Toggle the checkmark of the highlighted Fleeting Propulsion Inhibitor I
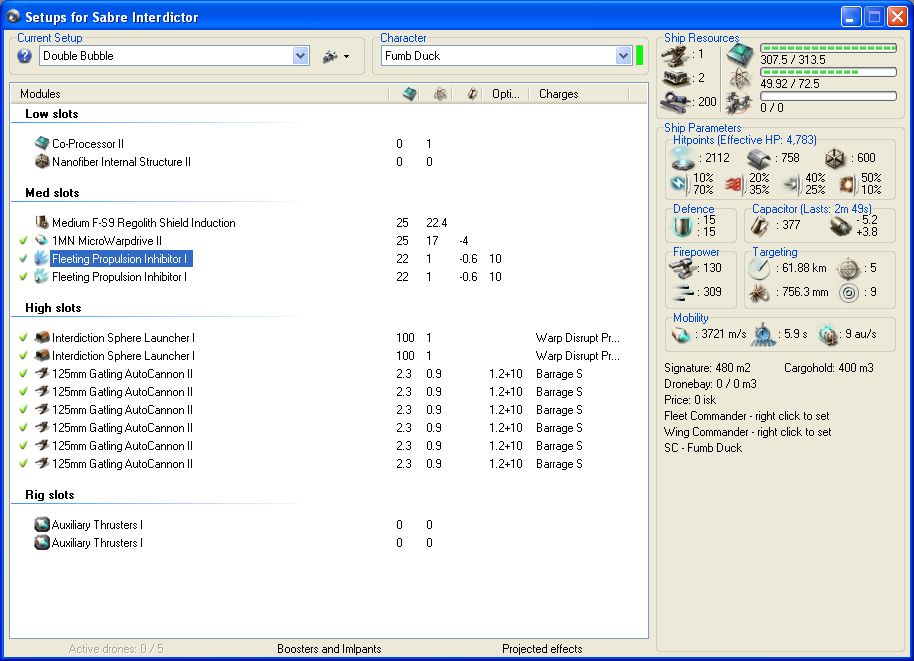The height and width of the screenshot is (661, 914). coord(23,258)
